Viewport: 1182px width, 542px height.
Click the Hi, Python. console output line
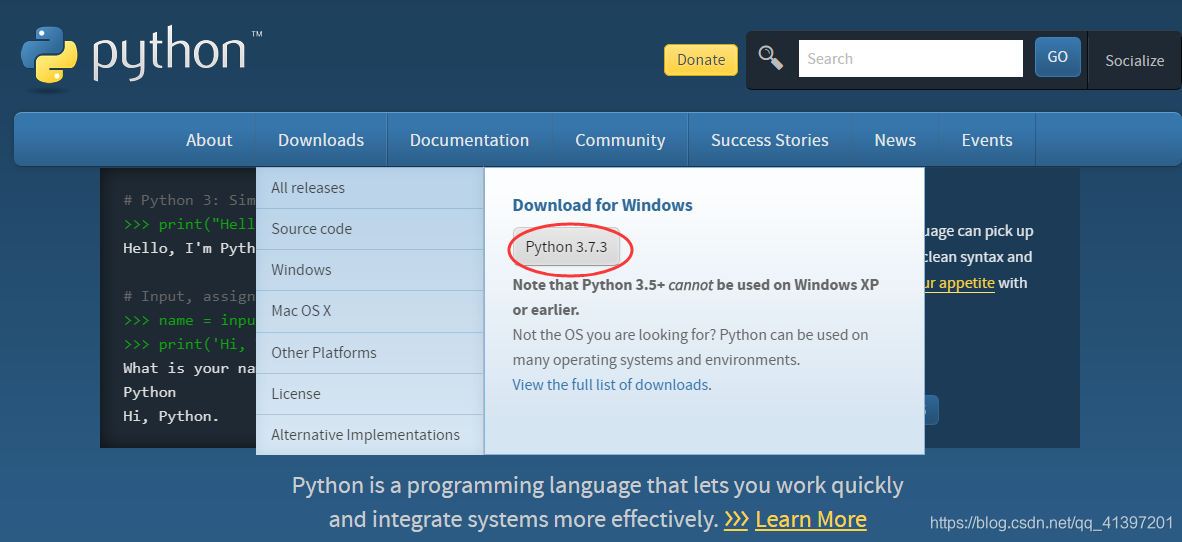click(x=171, y=416)
